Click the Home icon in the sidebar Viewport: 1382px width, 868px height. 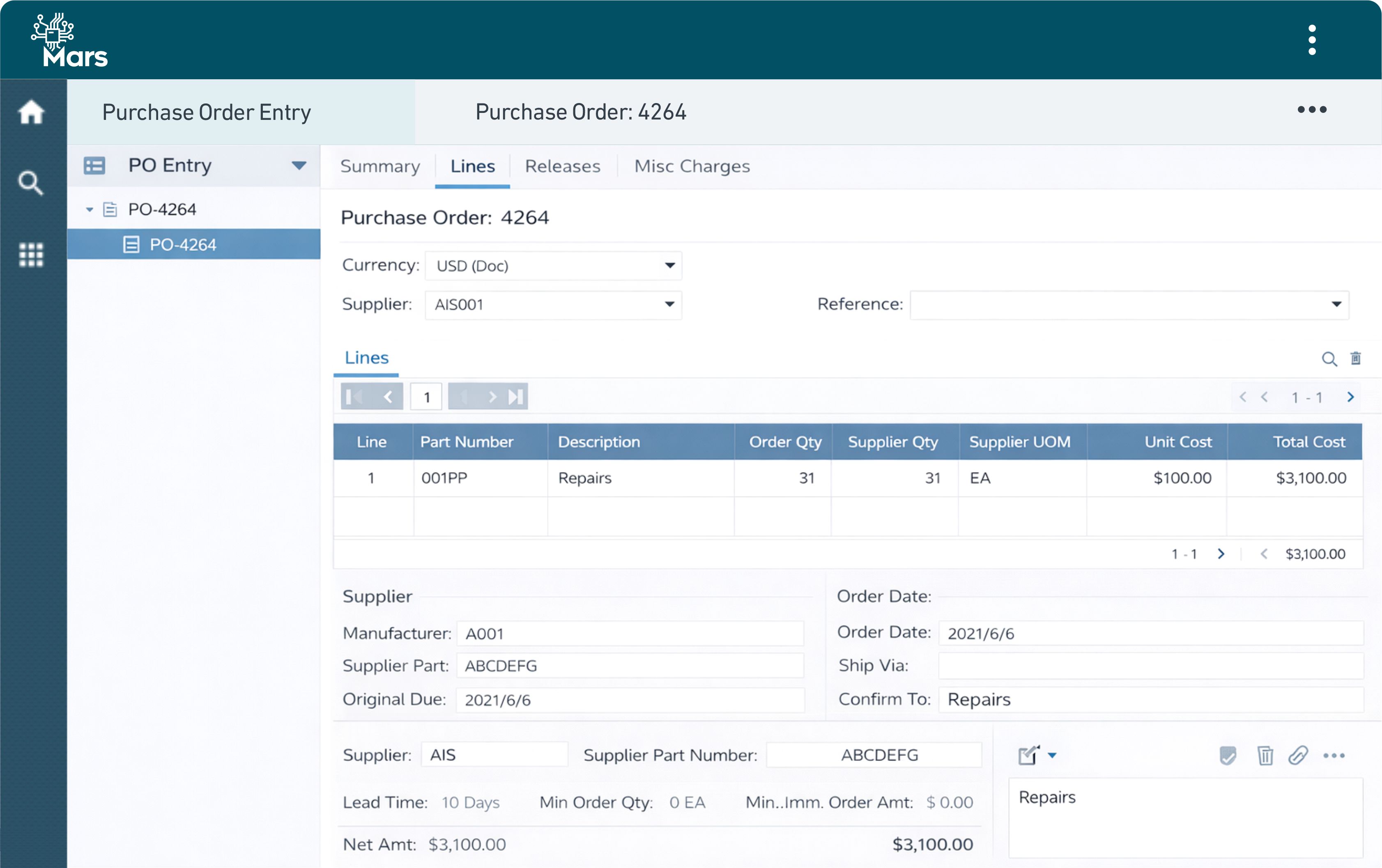pyautogui.click(x=31, y=112)
